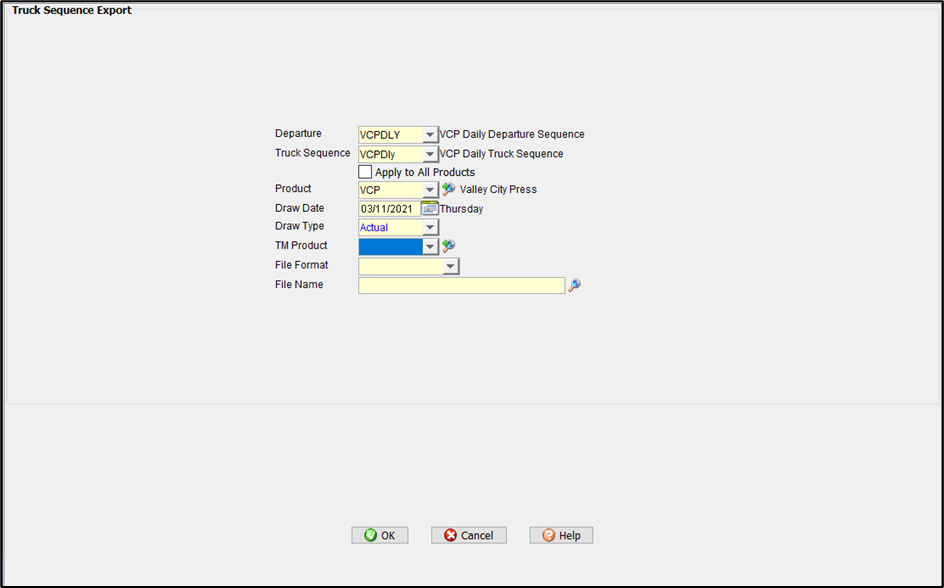This screenshot has width=944, height=588.
Task: Click the highlighted TM Product entry box
Action: [x=390, y=246]
